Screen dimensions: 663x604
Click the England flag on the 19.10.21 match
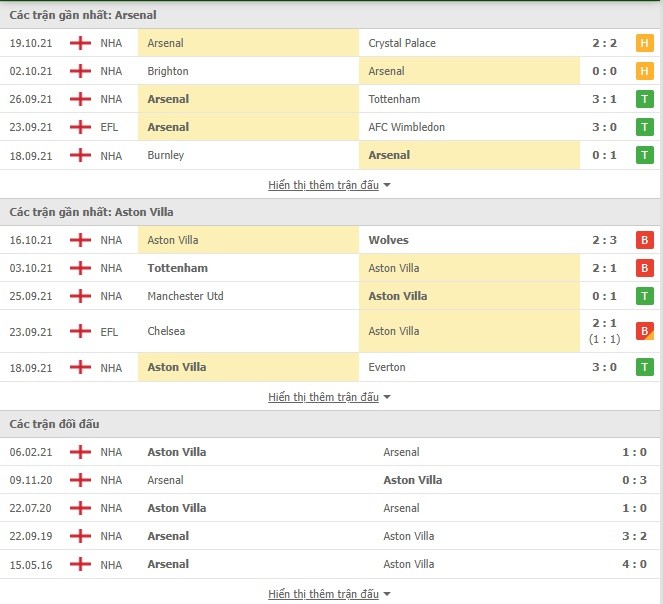[80, 43]
